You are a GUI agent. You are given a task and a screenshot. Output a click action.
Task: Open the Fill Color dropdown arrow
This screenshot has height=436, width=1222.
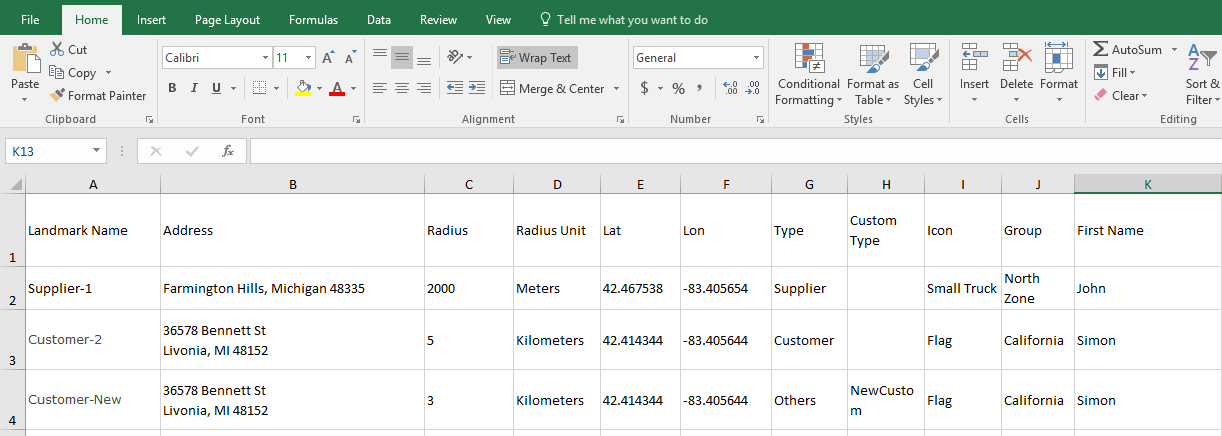(319, 88)
